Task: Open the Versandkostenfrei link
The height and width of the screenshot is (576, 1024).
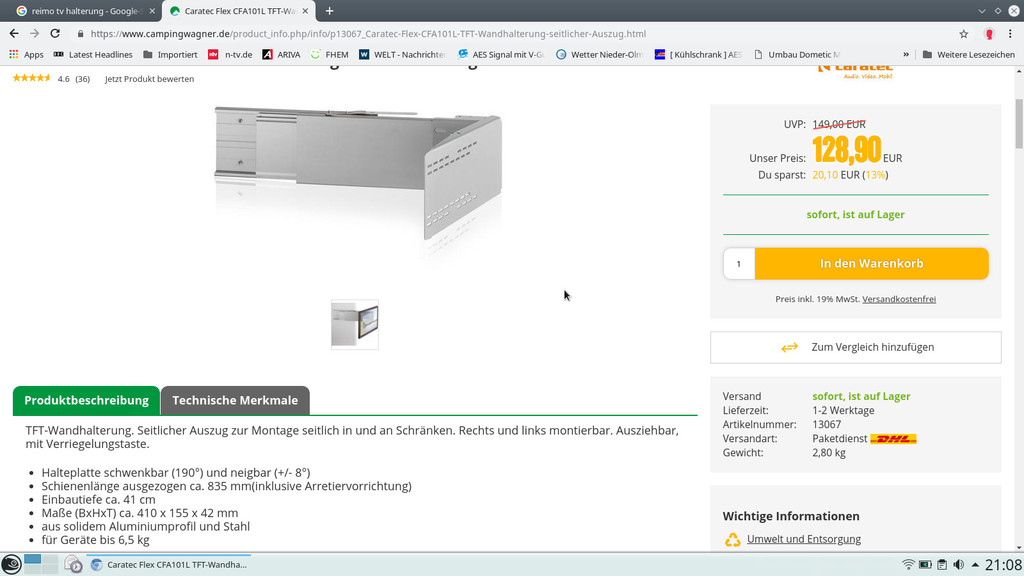Action: [x=899, y=299]
